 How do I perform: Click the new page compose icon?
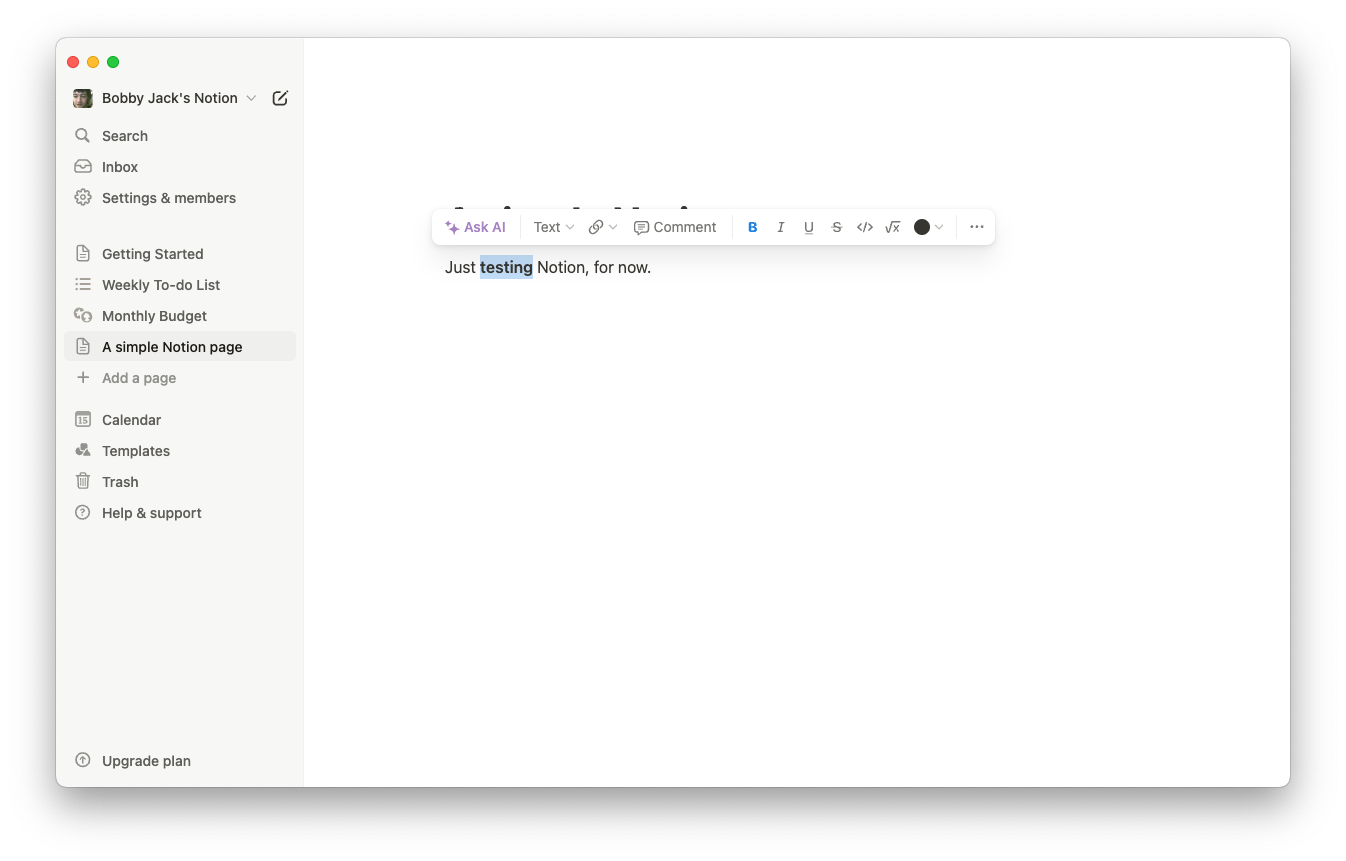tap(280, 98)
